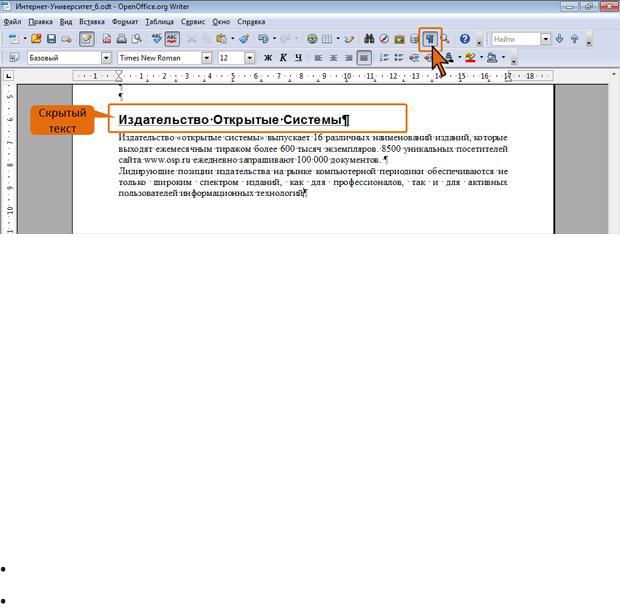The height and width of the screenshot is (608, 620).
Task: Print the file directly
Action: pyautogui.click(x=122, y=39)
